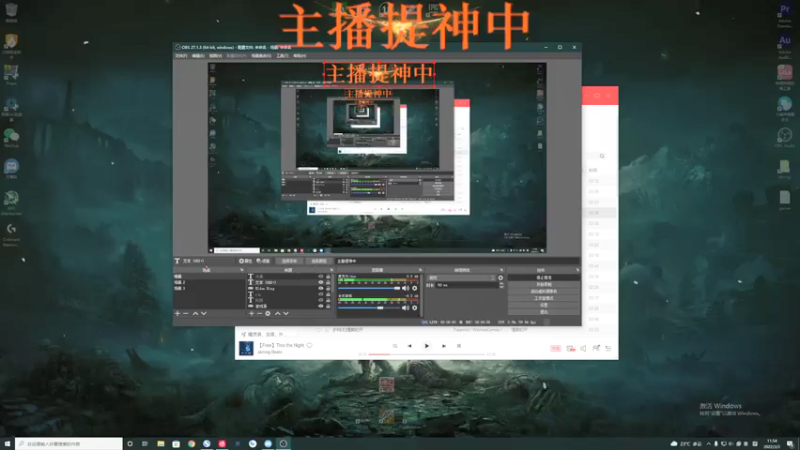800x450 pixels.
Task: Toggle visibility of Elden Ring source
Action: coord(321,288)
